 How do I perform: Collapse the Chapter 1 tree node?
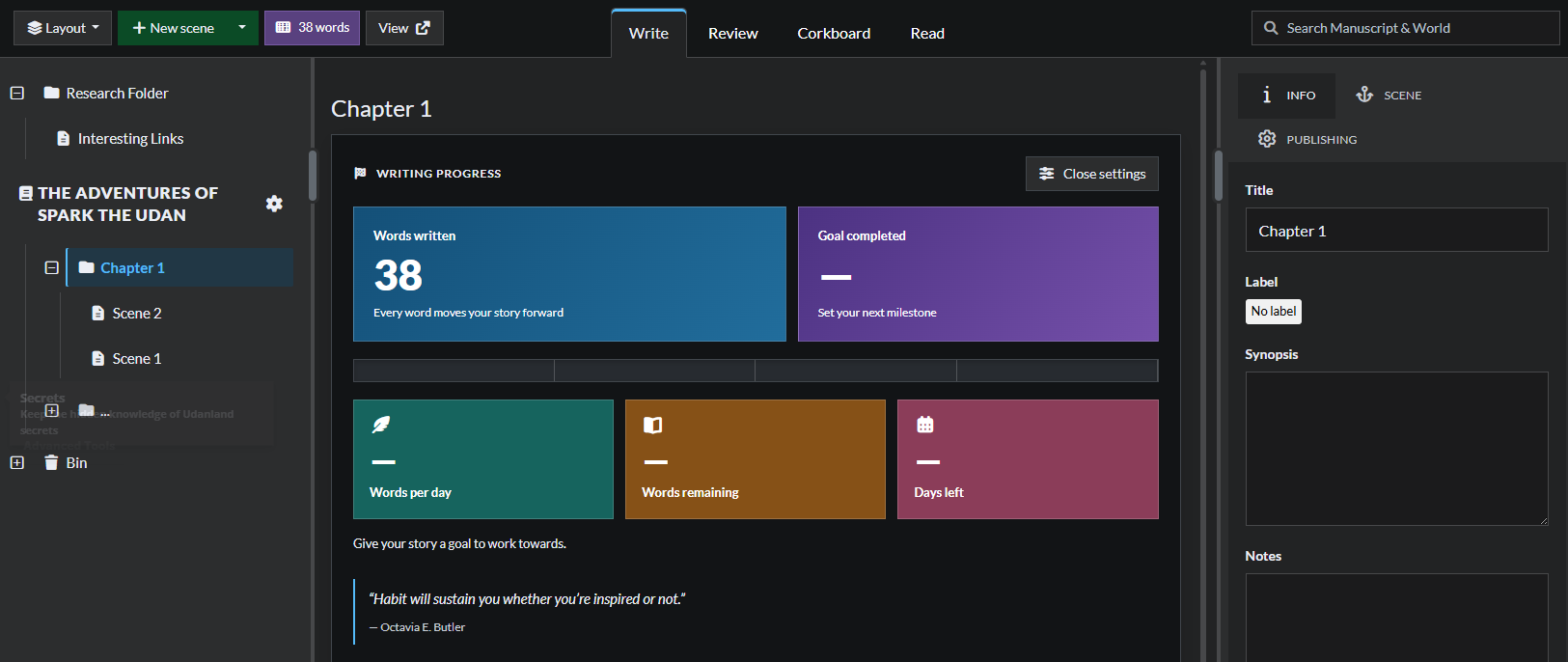(52, 267)
